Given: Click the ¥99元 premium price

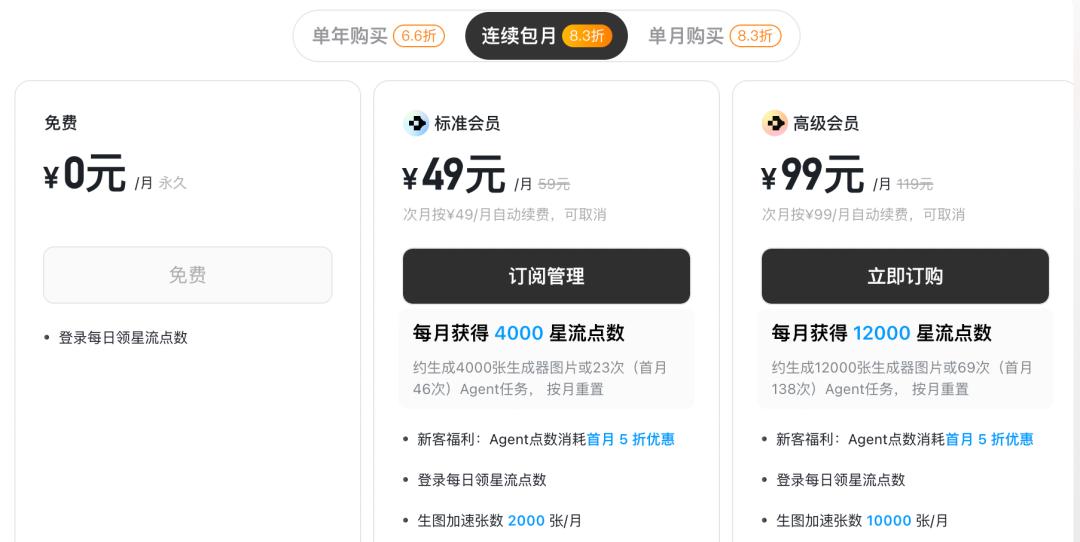Looking at the screenshot, I should click(x=813, y=175).
